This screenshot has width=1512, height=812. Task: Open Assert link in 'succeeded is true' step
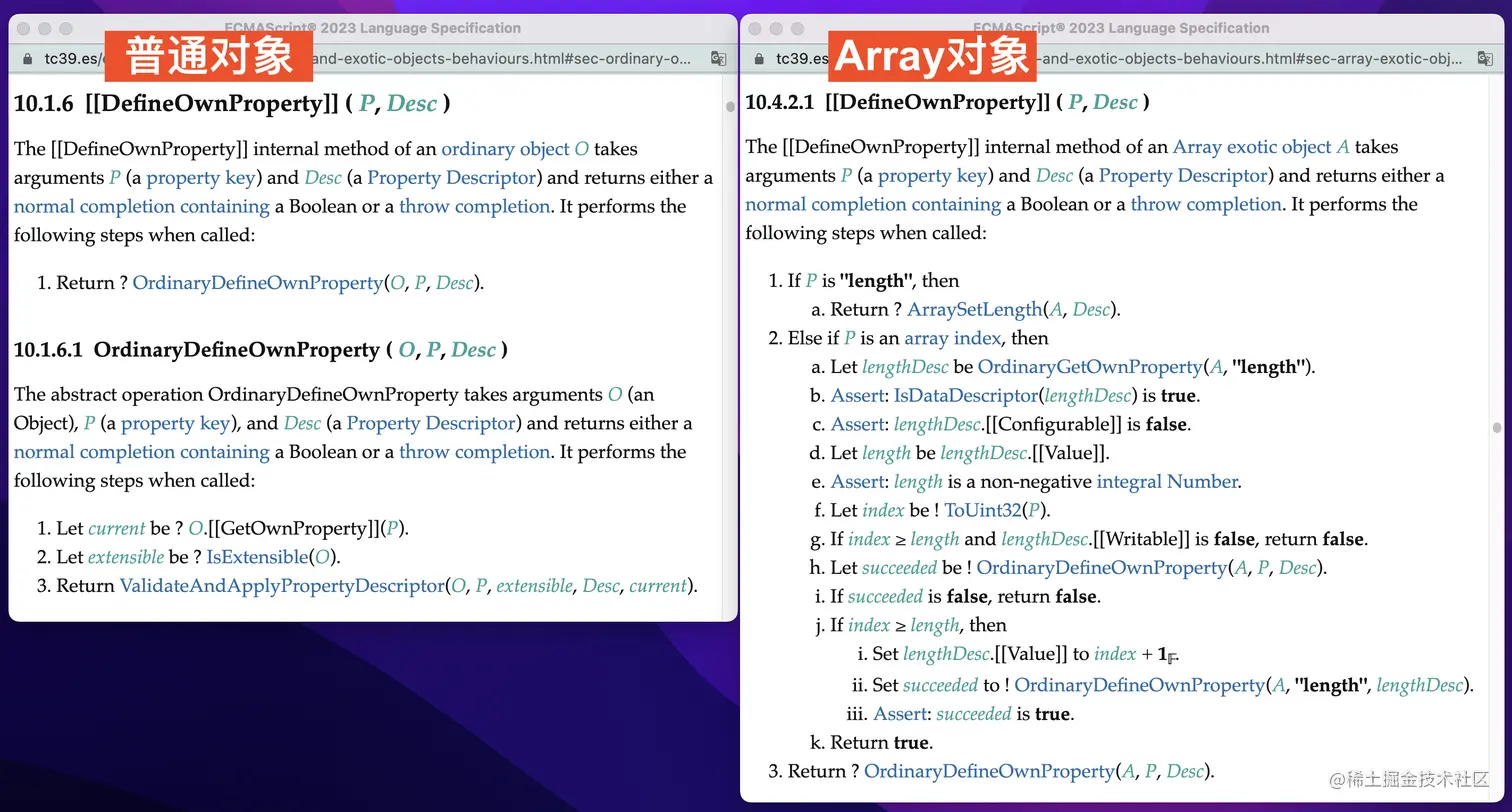900,714
